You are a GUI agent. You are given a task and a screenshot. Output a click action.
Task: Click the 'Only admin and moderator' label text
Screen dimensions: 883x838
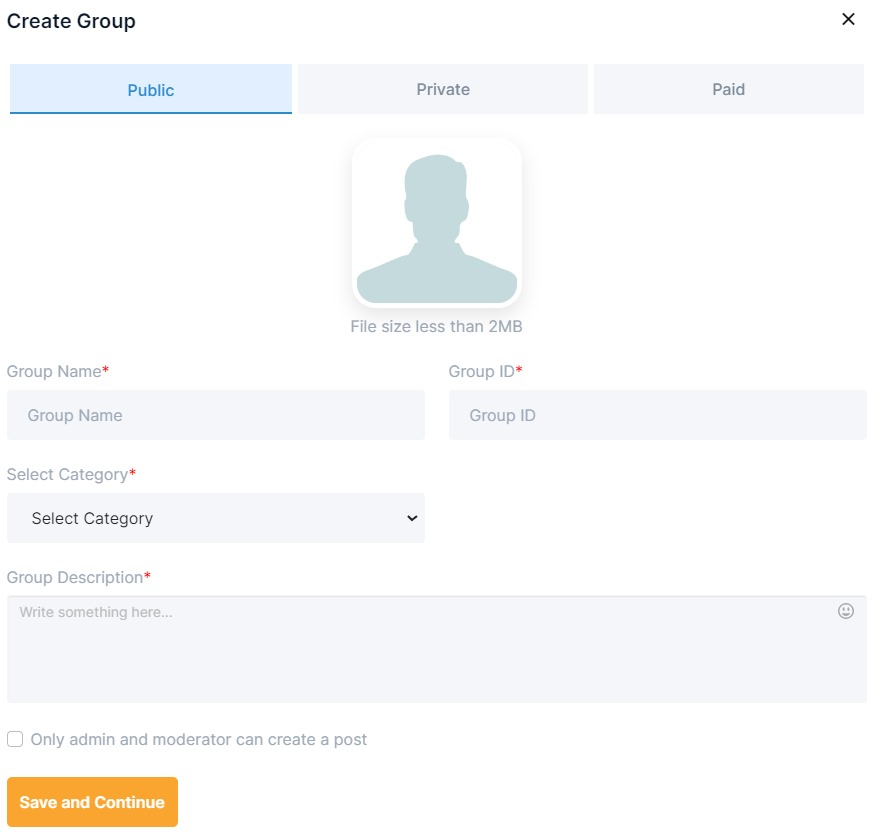tap(199, 740)
